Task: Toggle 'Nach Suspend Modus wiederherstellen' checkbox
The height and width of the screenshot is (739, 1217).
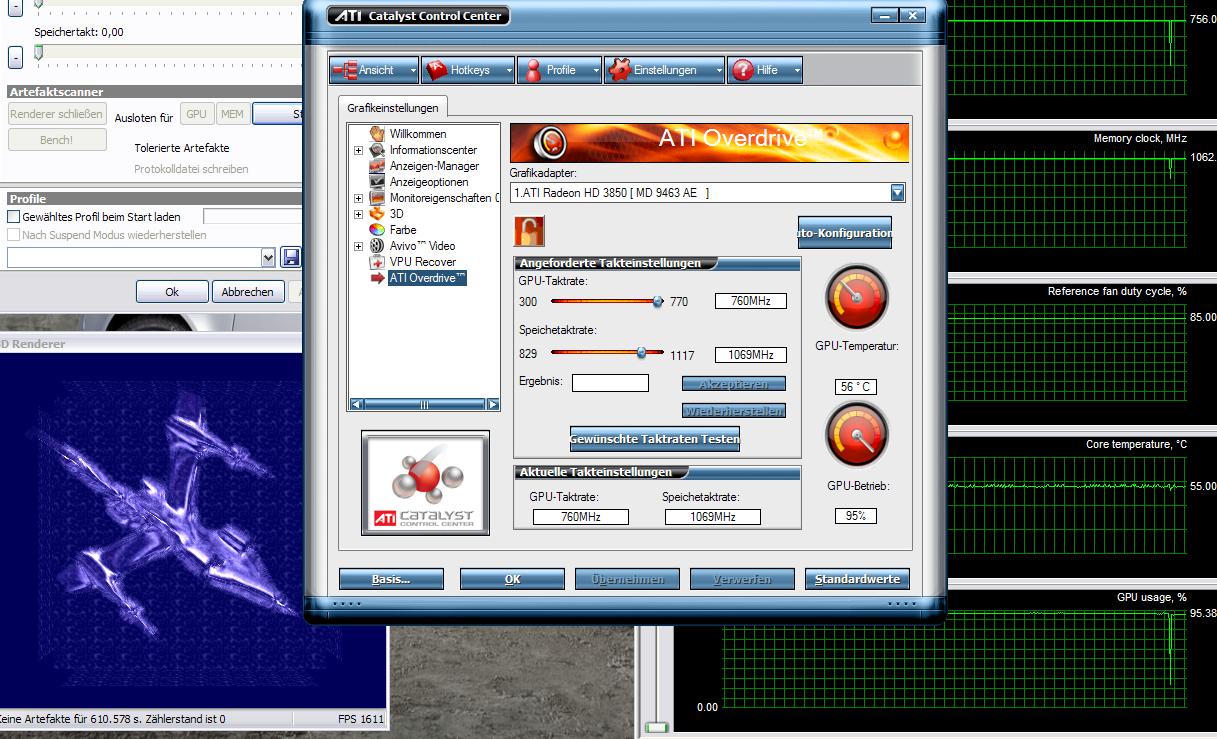Action: click(14, 235)
